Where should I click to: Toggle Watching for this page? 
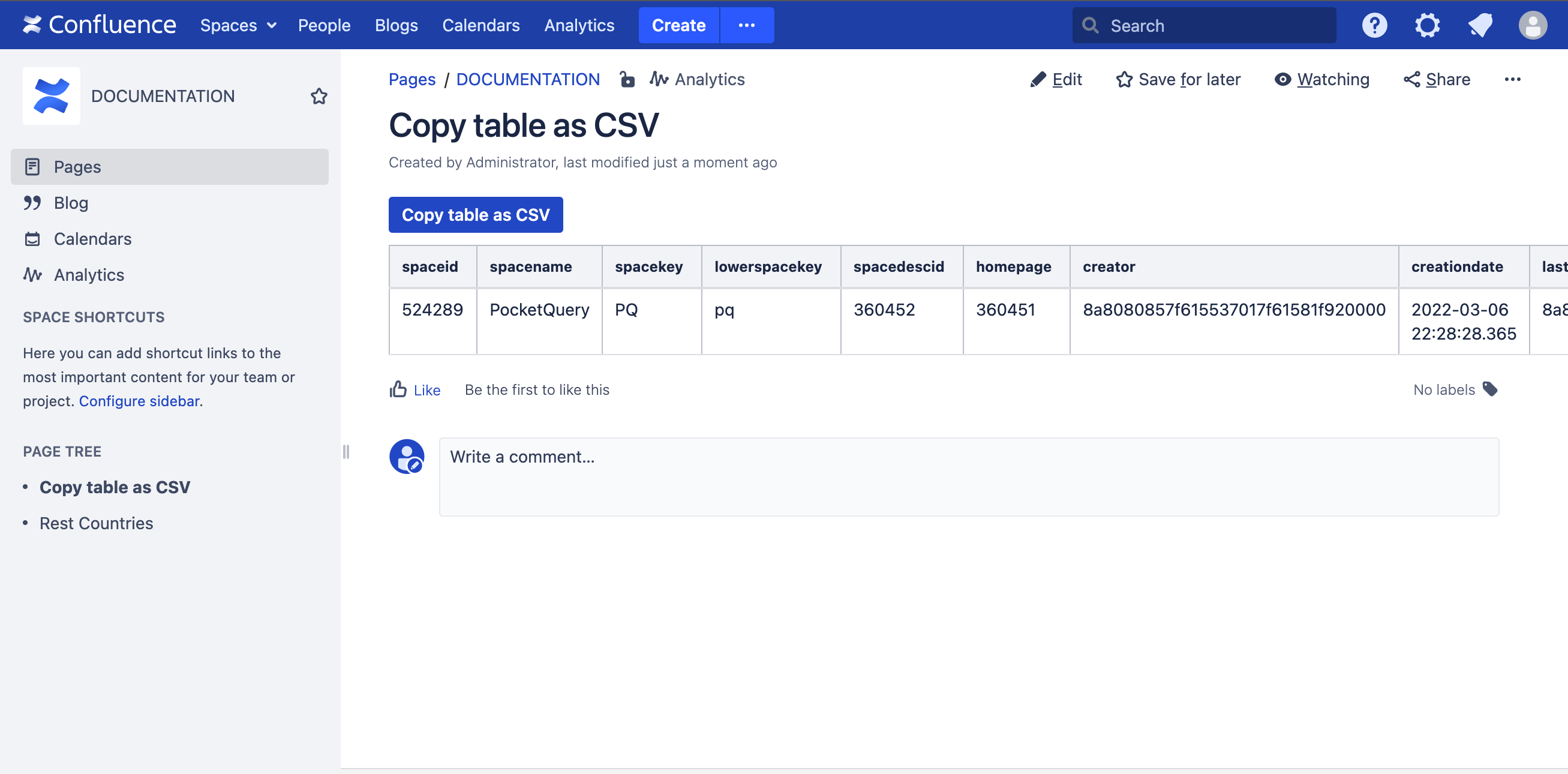click(x=1321, y=79)
